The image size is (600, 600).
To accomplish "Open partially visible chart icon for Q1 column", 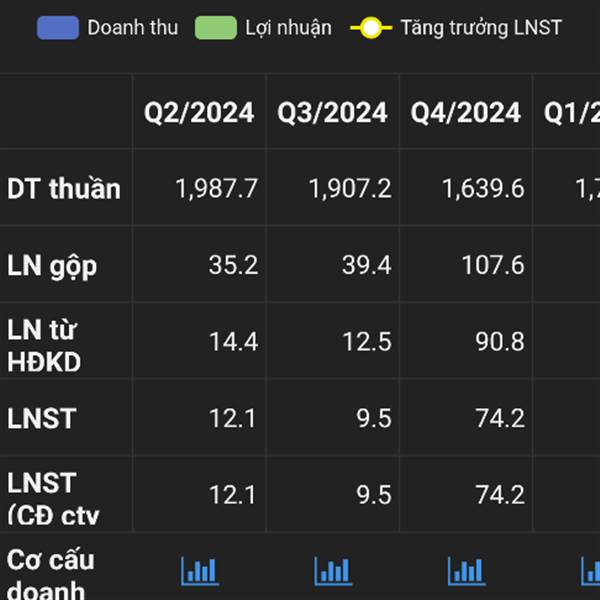I will point(590,571).
